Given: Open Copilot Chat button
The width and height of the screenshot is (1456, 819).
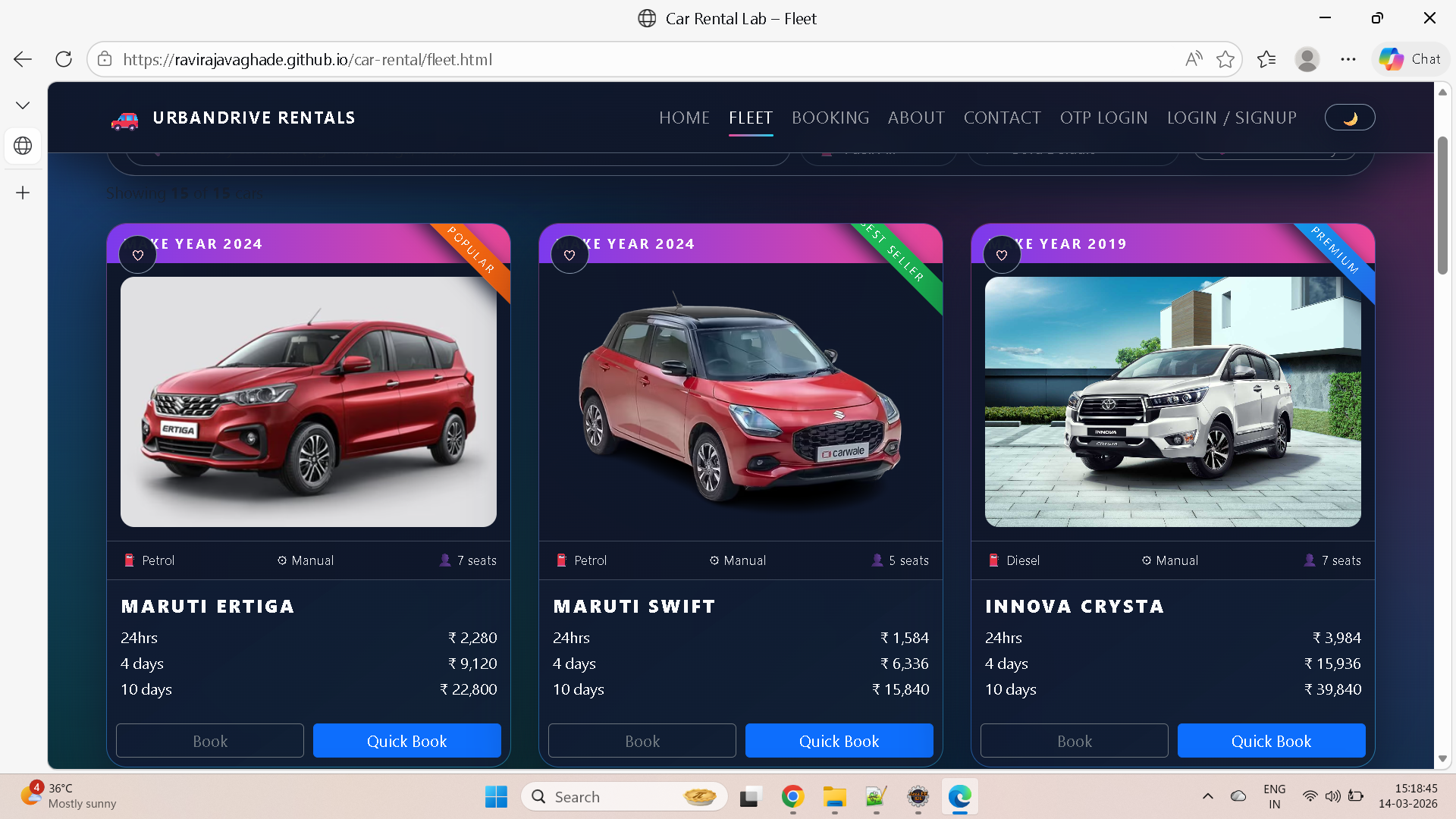Looking at the screenshot, I should click(1410, 59).
